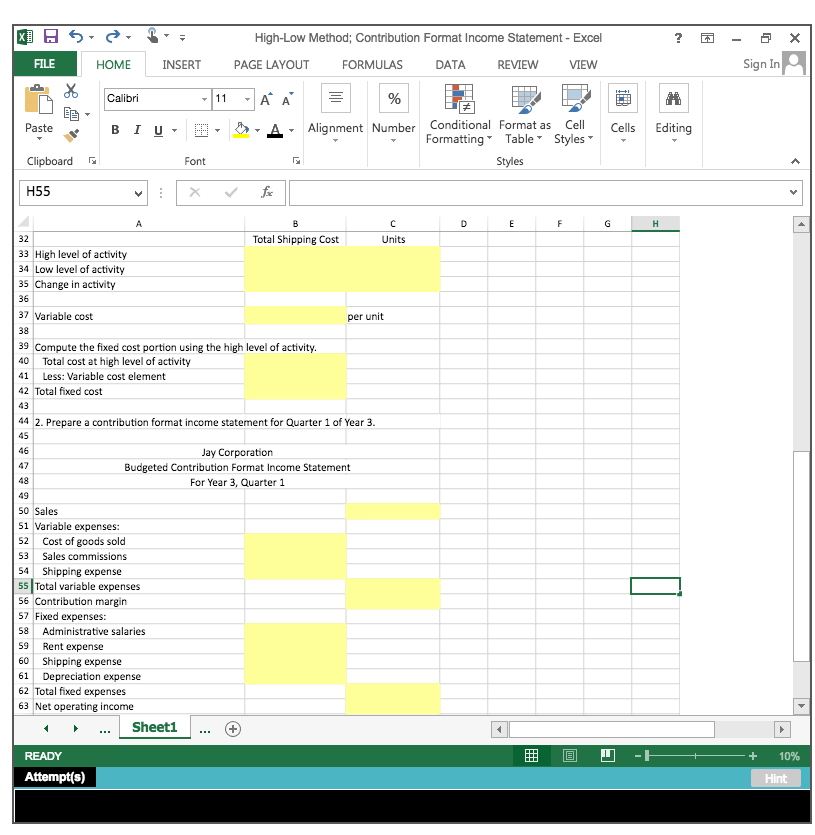Screen dimensions: 815x835
Task: Toggle bold formatting
Action: click(x=114, y=130)
